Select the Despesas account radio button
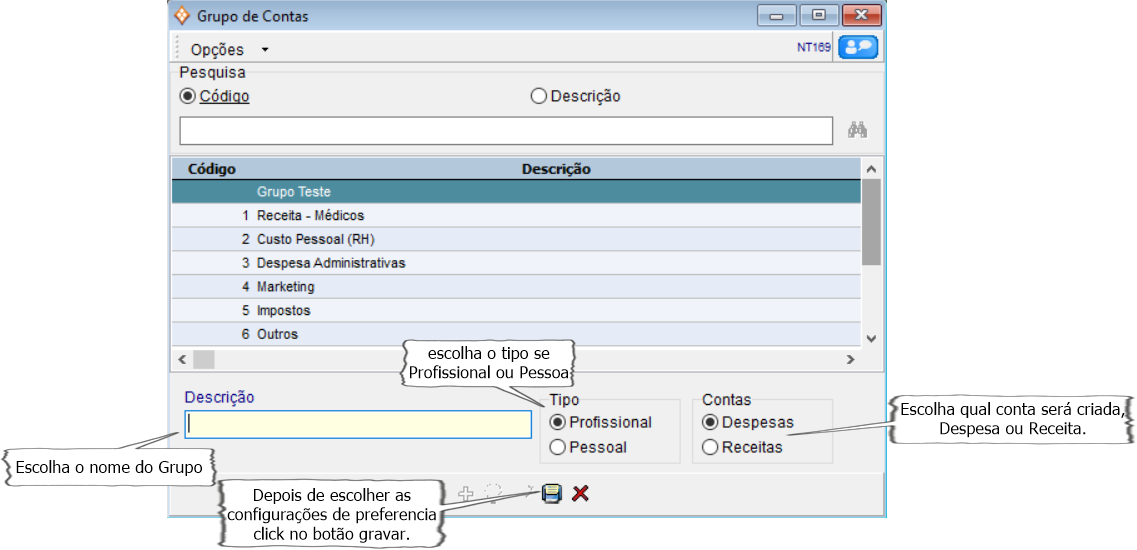The width and height of the screenshot is (1137, 550). coord(711,422)
